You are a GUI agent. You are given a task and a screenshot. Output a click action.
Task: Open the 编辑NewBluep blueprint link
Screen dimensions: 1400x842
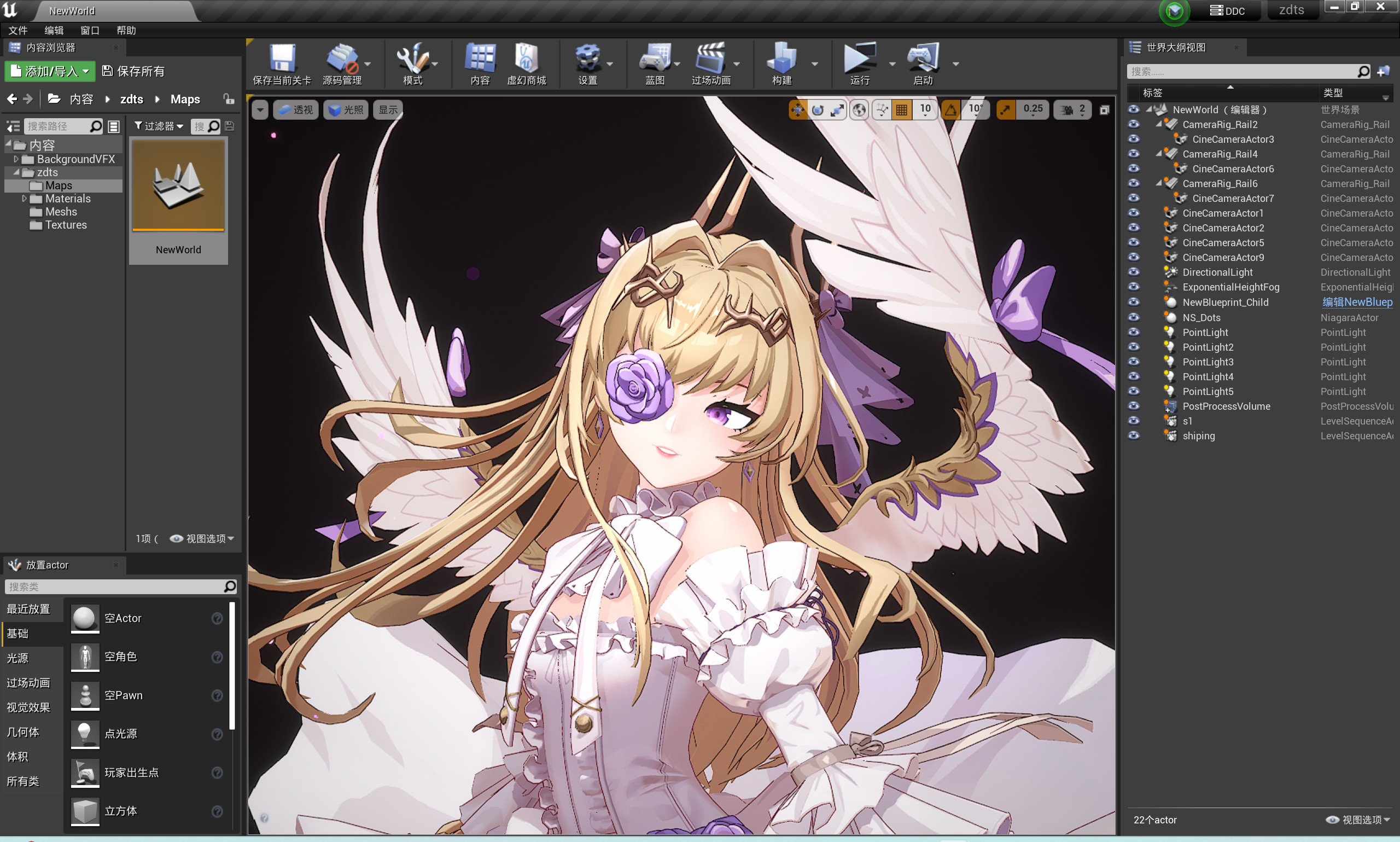point(1357,302)
